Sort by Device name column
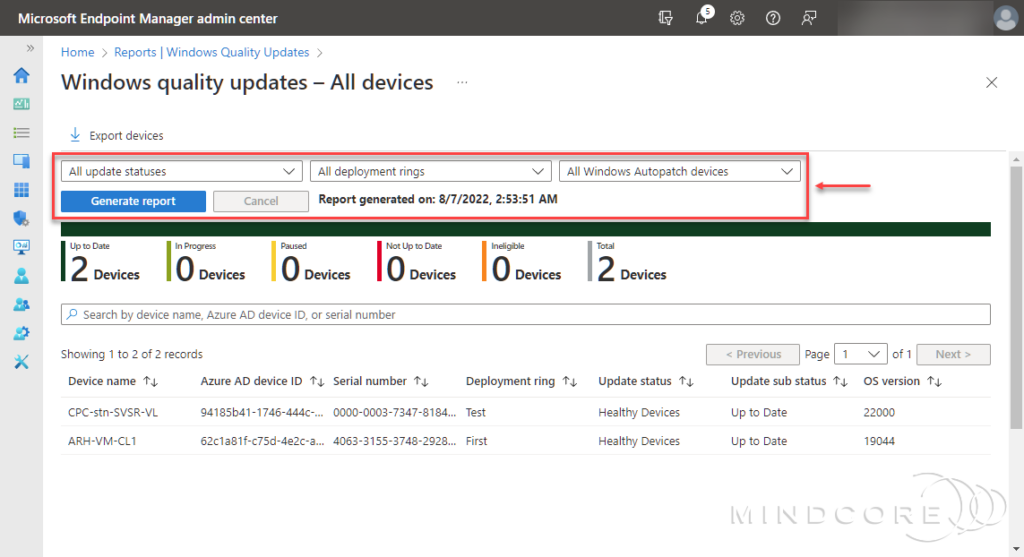 pos(113,381)
